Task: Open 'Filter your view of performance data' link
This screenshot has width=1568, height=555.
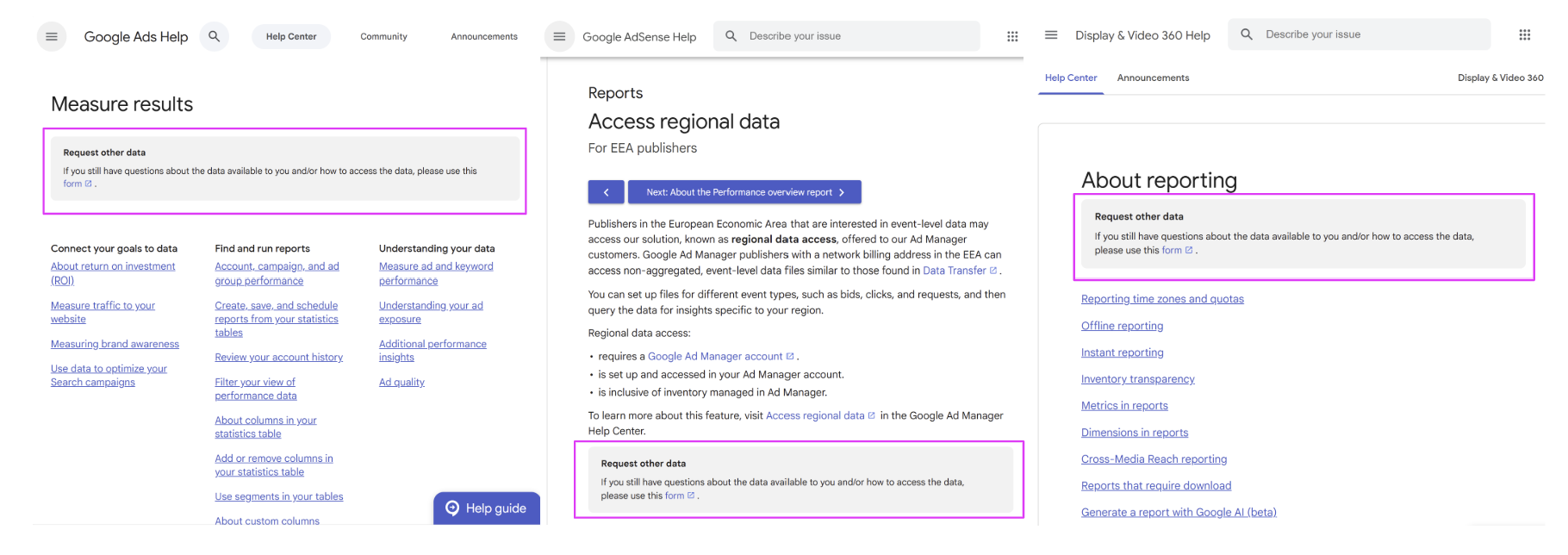Action: 256,389
